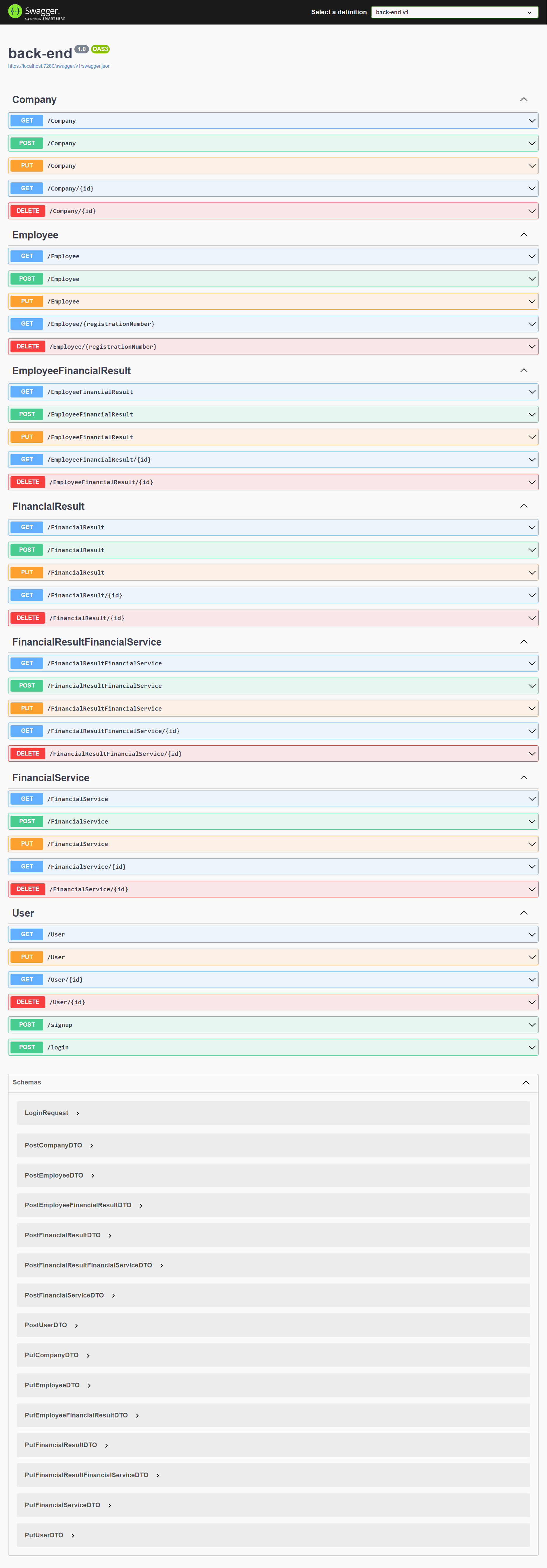The width and height of the screenshot is (547, 1568).
Task: Collapse the Schemas panel
Action: coord(526,1083)
